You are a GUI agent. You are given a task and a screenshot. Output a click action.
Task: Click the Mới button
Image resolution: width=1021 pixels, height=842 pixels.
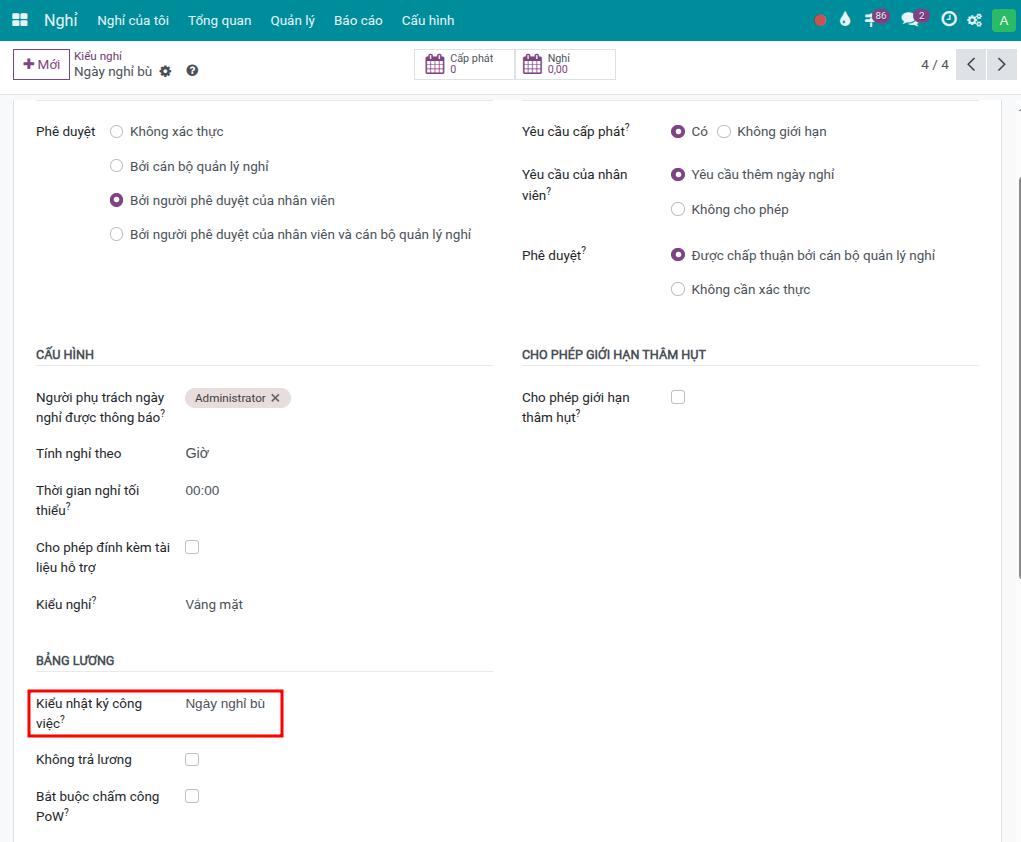coord(42,65)
